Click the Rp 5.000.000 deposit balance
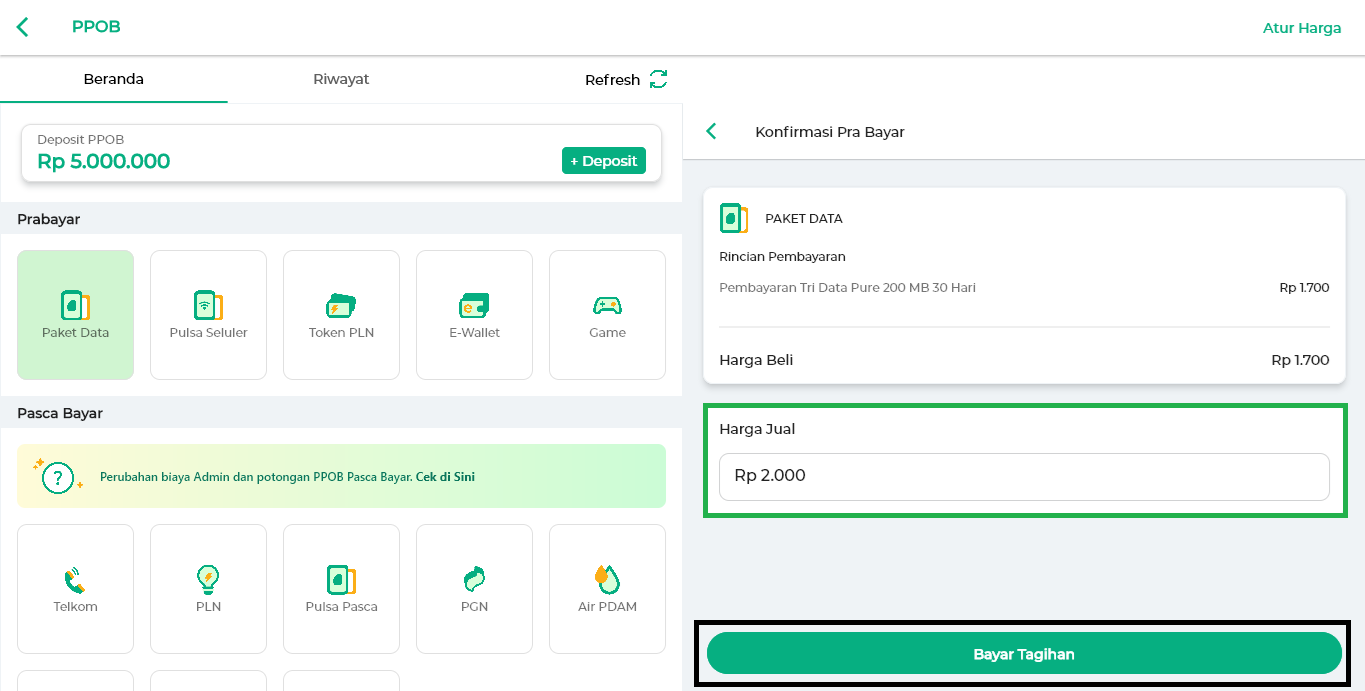This screenshot has width=1365, height=691. click(104, 161)
